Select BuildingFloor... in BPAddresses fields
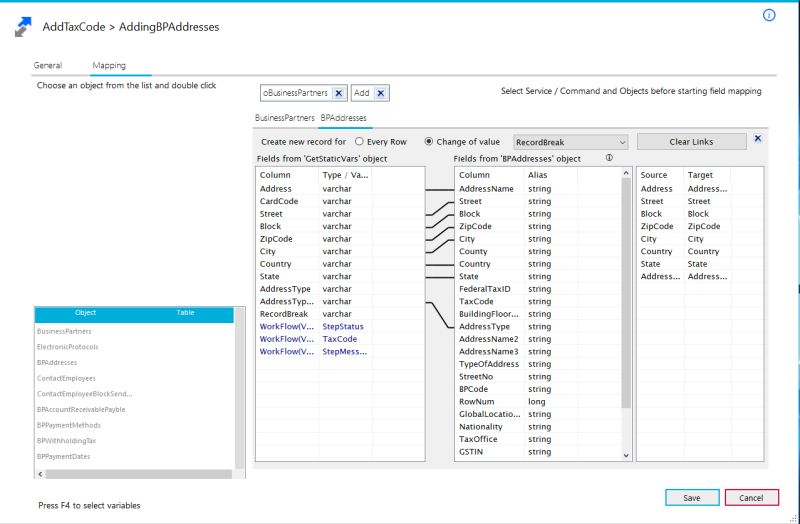The image size is (800, 524). [x=538, y=314]
